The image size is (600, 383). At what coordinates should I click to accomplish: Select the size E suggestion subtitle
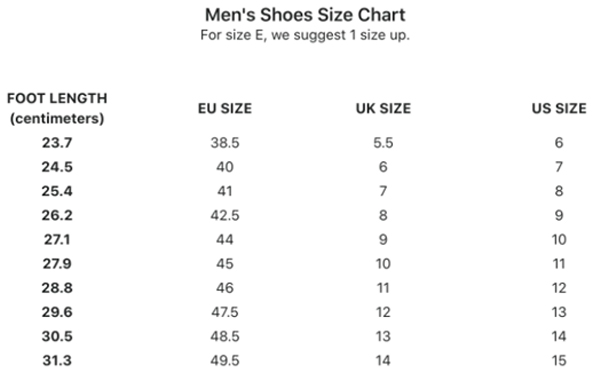tap(305, 35)
